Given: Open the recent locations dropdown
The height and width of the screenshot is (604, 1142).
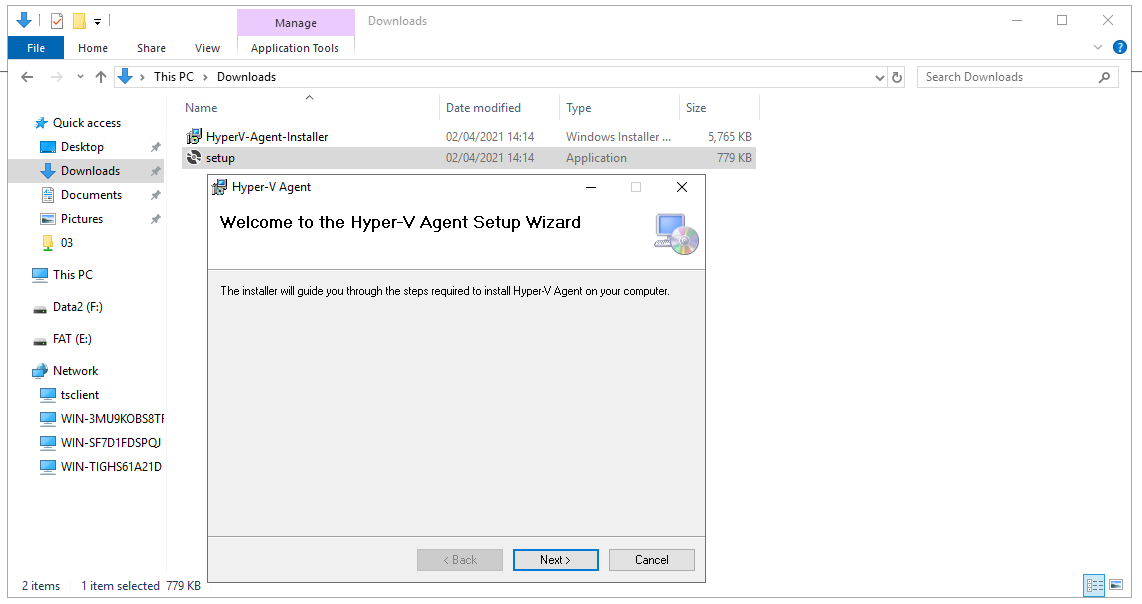Looking at the screenshot, I should [78, 77].
